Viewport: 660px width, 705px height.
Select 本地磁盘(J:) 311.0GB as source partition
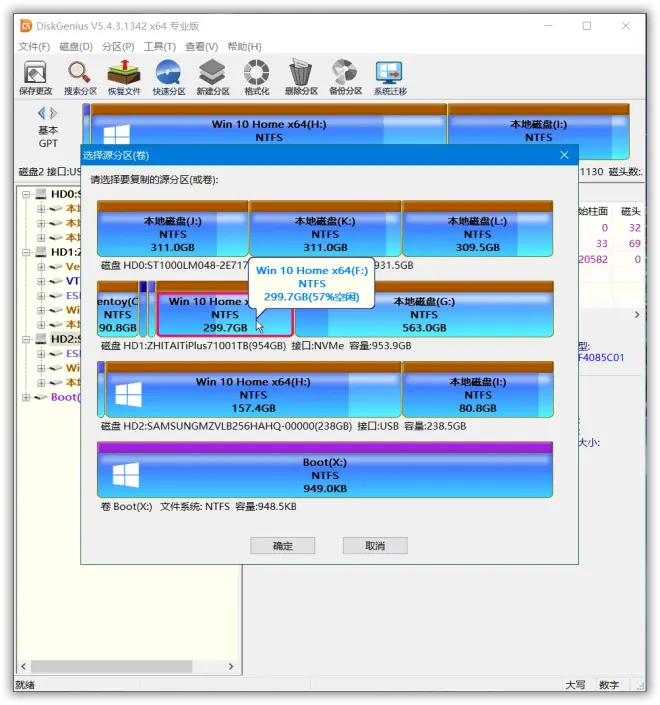coord(173,228)
